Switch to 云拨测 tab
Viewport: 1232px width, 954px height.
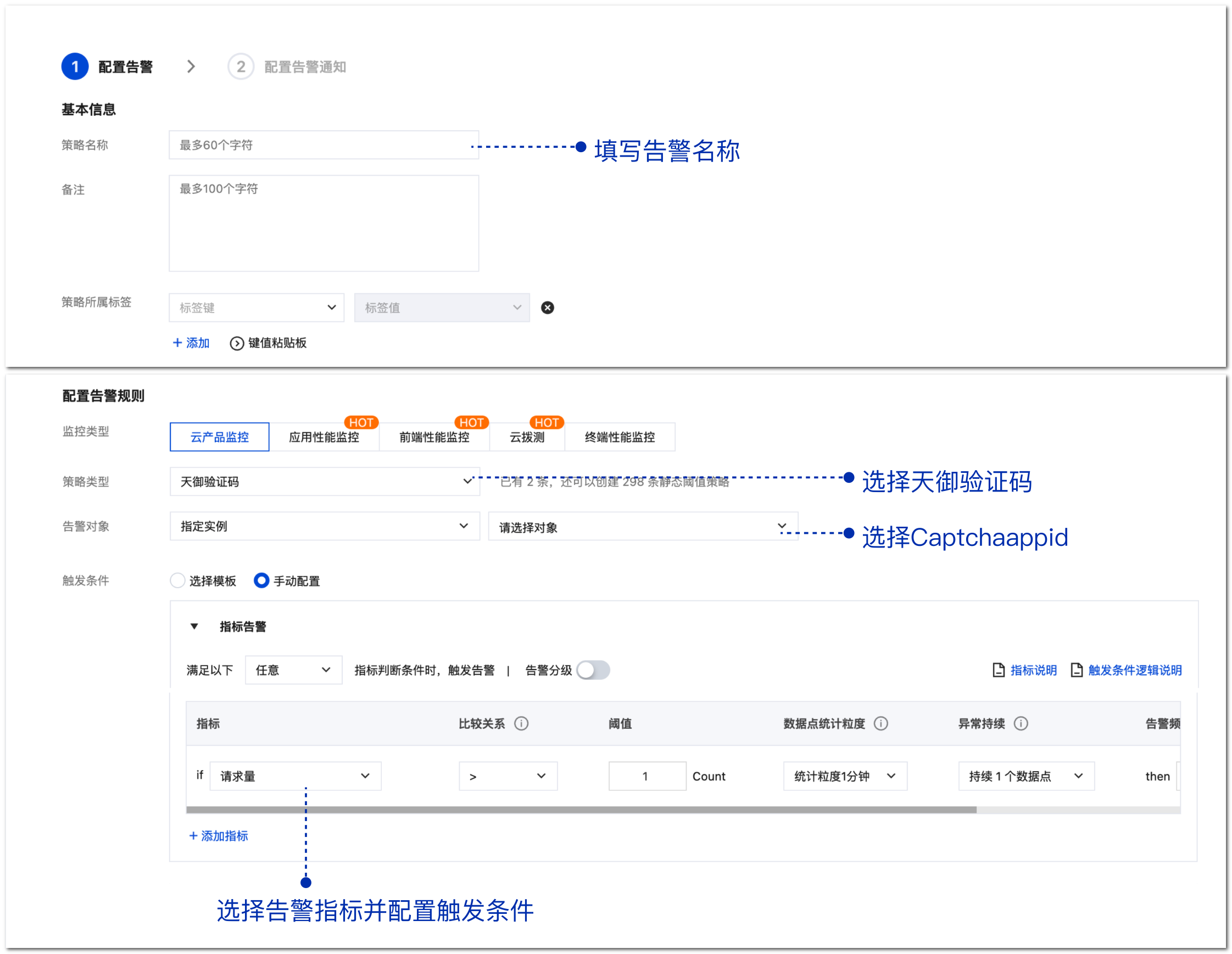527,437
